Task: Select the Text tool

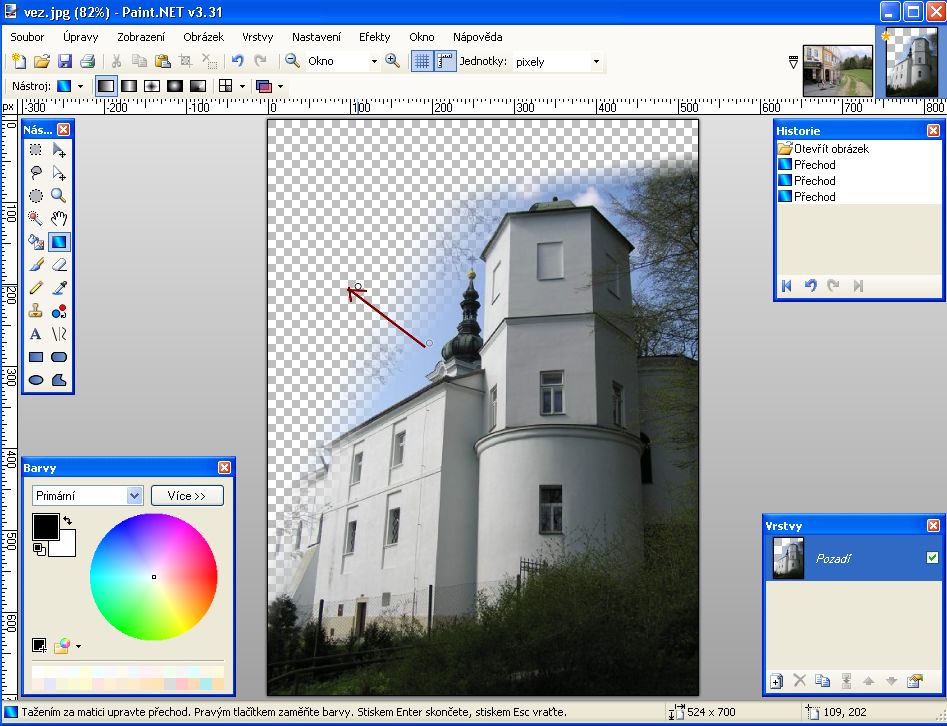Action: click(x=36, y=334)
